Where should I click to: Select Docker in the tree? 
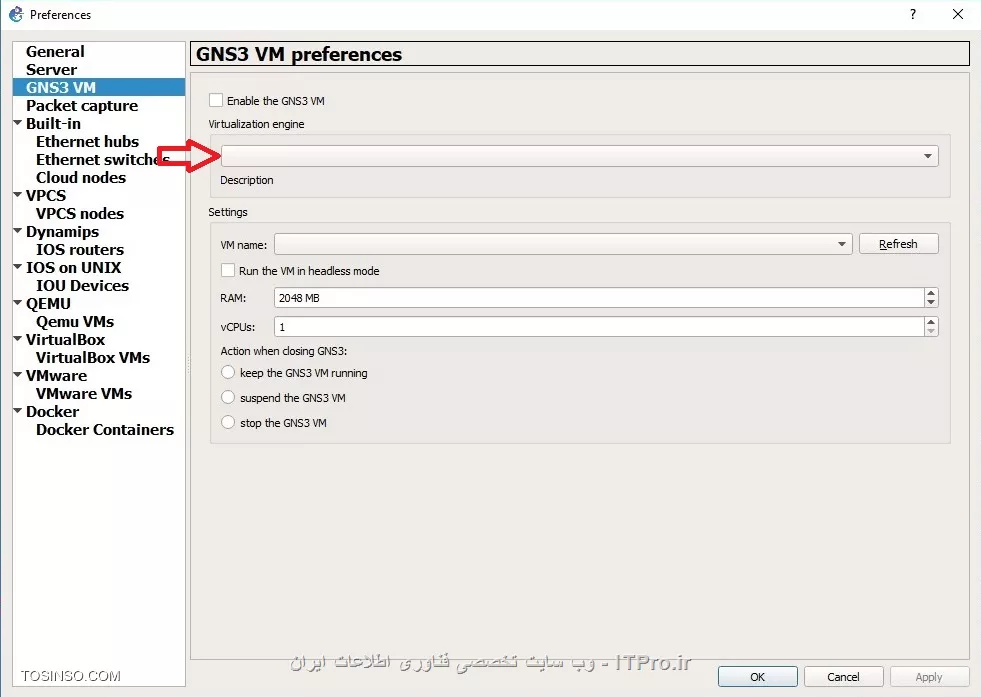[53, 411]
